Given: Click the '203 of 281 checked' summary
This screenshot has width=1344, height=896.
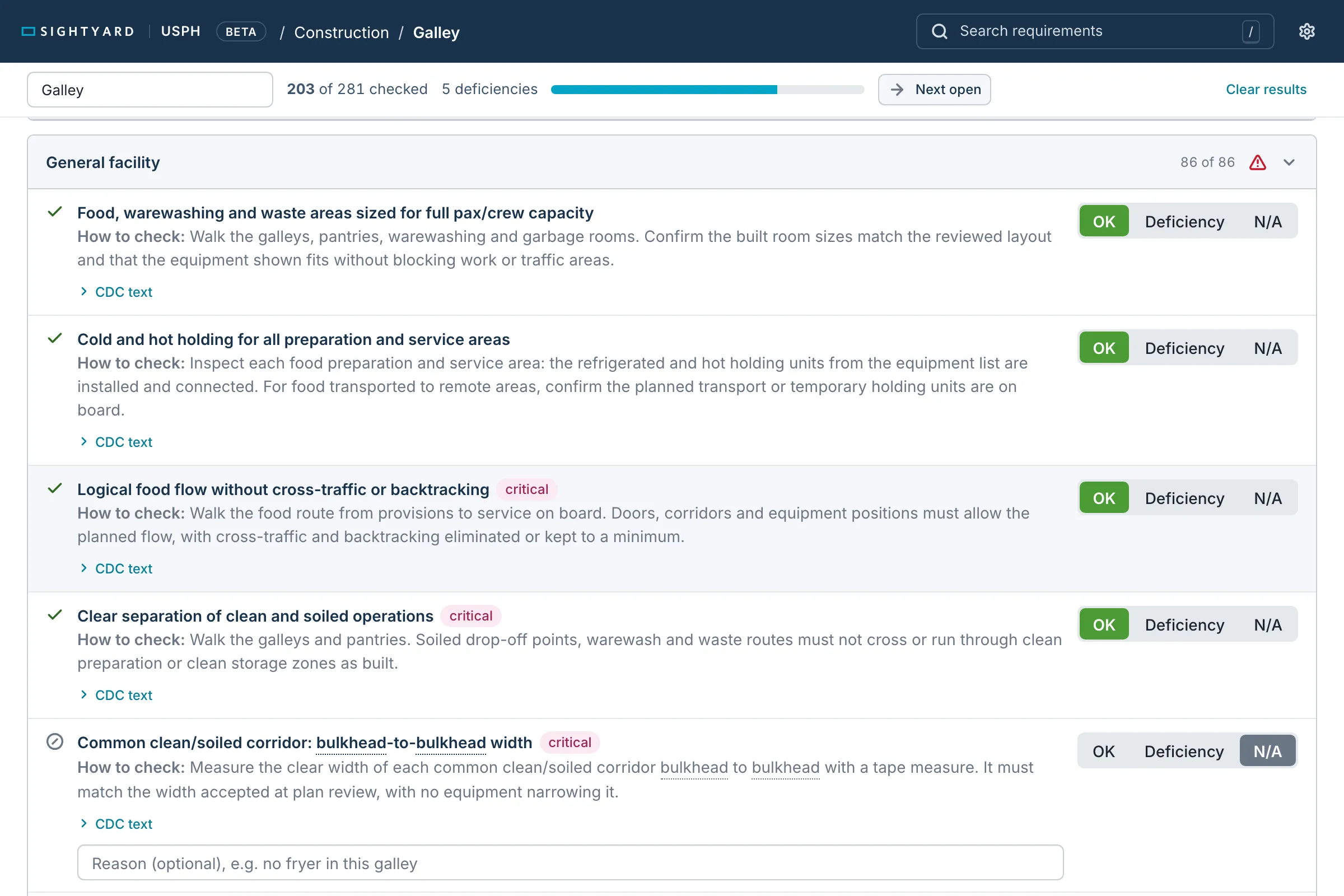Looking at the screenshot, I should pos(357,89).
